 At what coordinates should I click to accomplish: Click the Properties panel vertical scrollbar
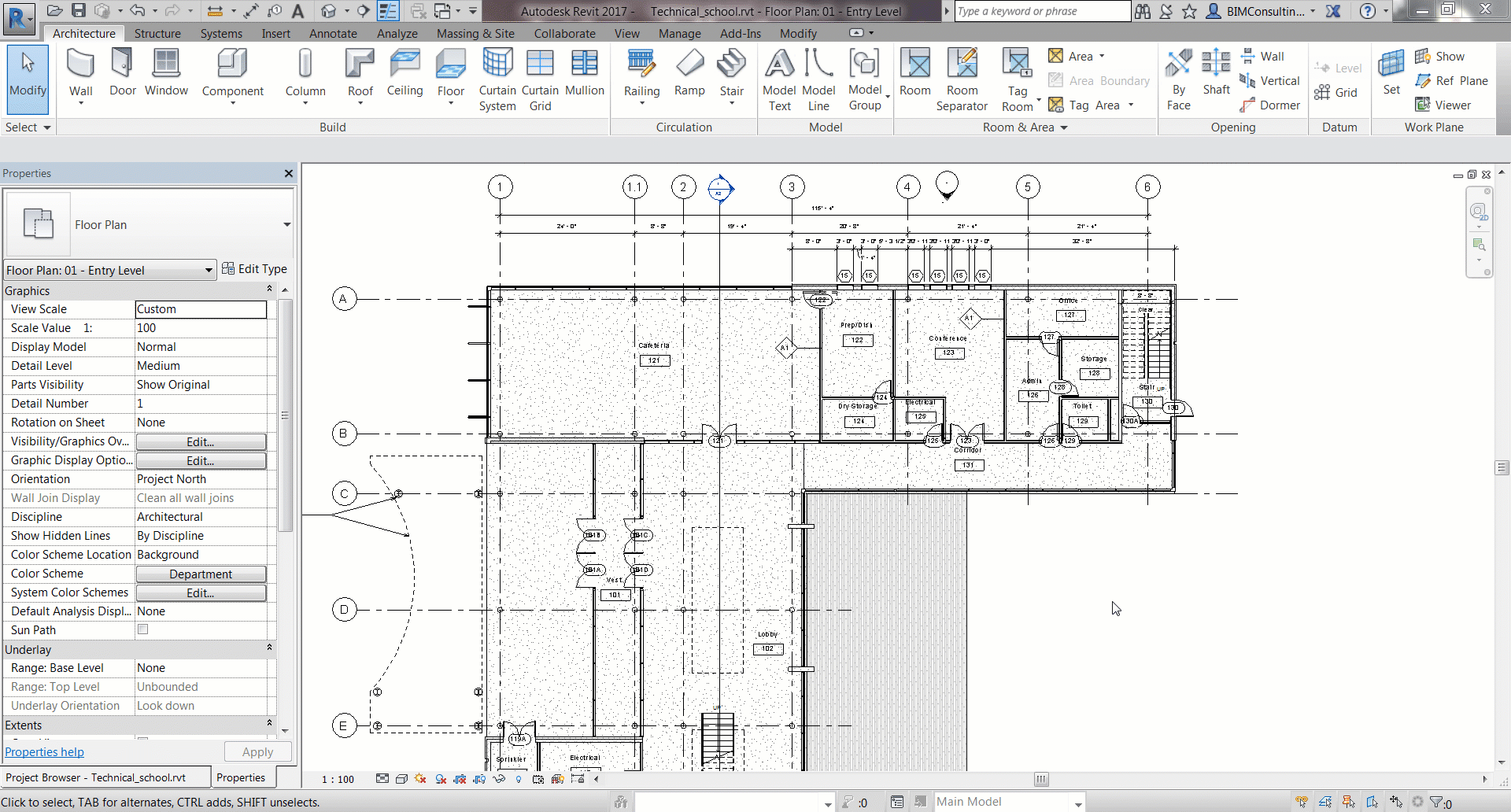(x=286, y=415)
